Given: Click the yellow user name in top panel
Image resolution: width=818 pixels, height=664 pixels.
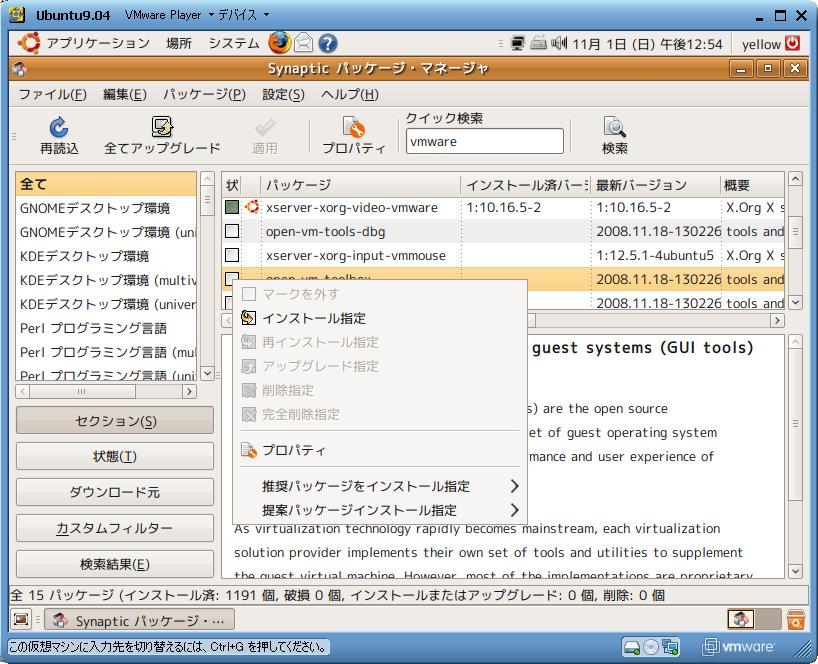Looking at the screenshot, I should pos(761,44).
